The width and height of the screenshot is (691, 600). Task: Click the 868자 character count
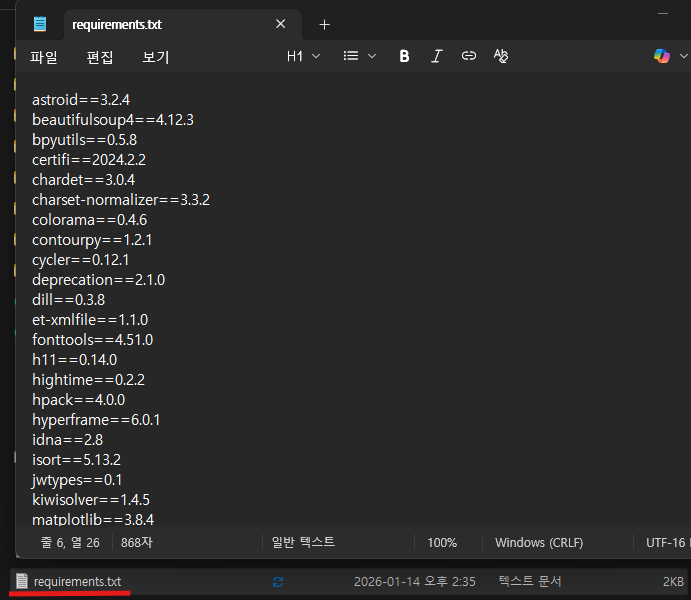[x=137, y=542]
